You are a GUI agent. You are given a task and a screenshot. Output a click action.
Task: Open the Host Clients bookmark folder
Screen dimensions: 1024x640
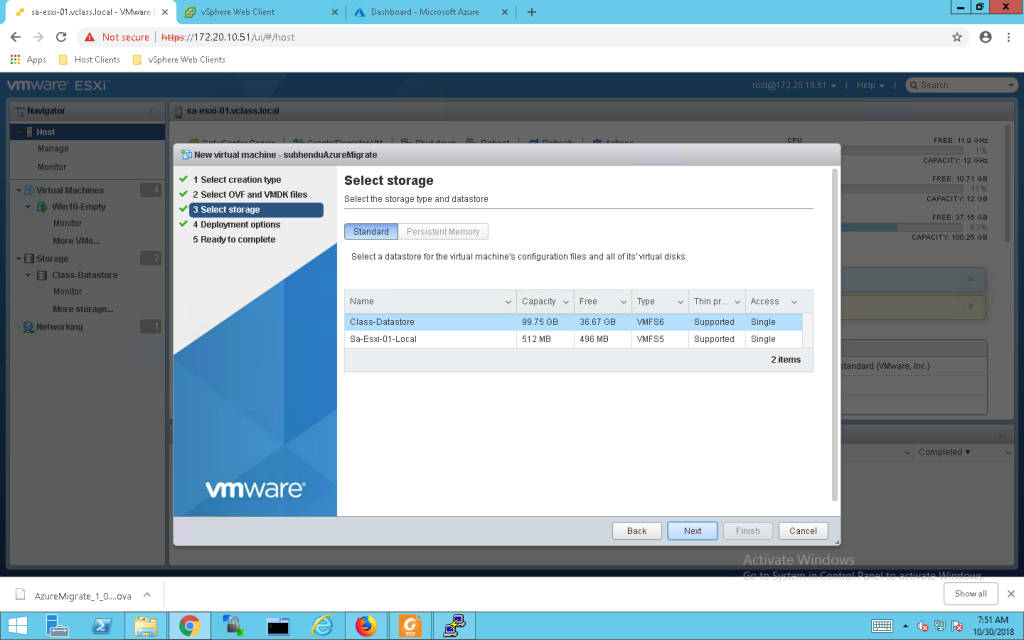(89, 59)
